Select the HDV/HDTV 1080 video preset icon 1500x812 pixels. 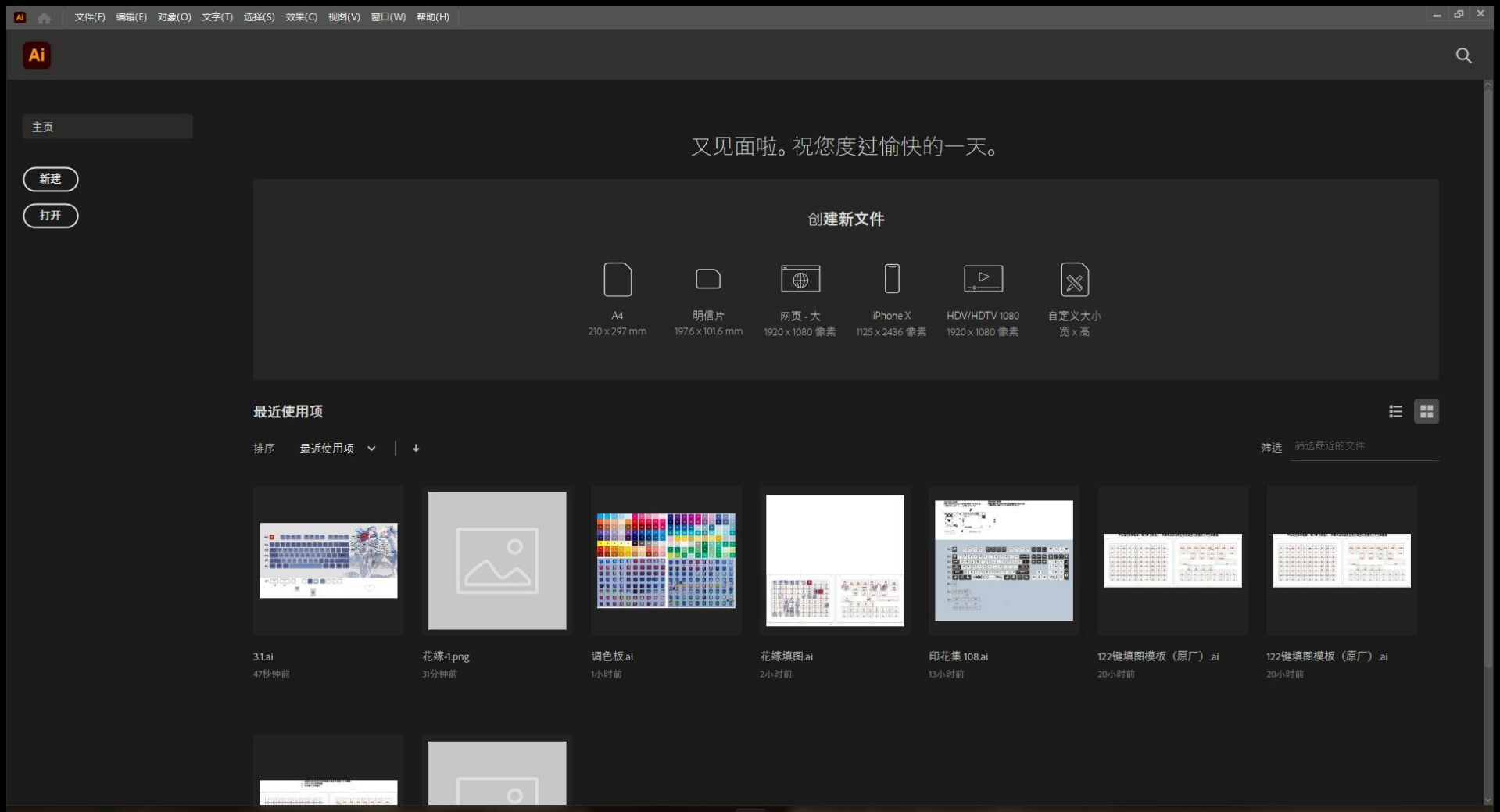tap(983, 279)
